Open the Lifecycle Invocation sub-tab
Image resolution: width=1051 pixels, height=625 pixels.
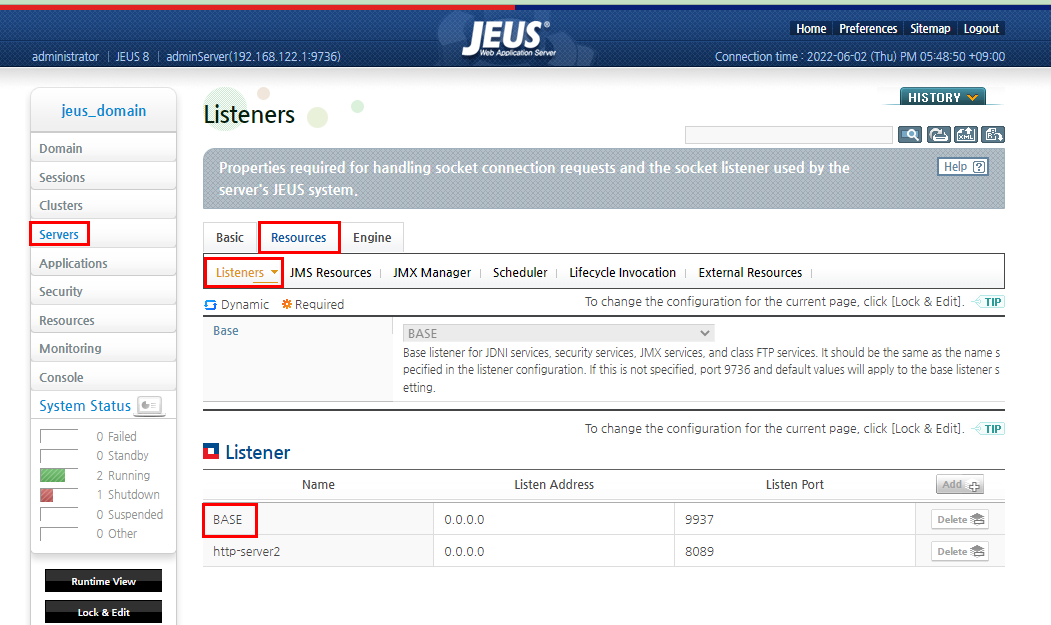(623, 273)
